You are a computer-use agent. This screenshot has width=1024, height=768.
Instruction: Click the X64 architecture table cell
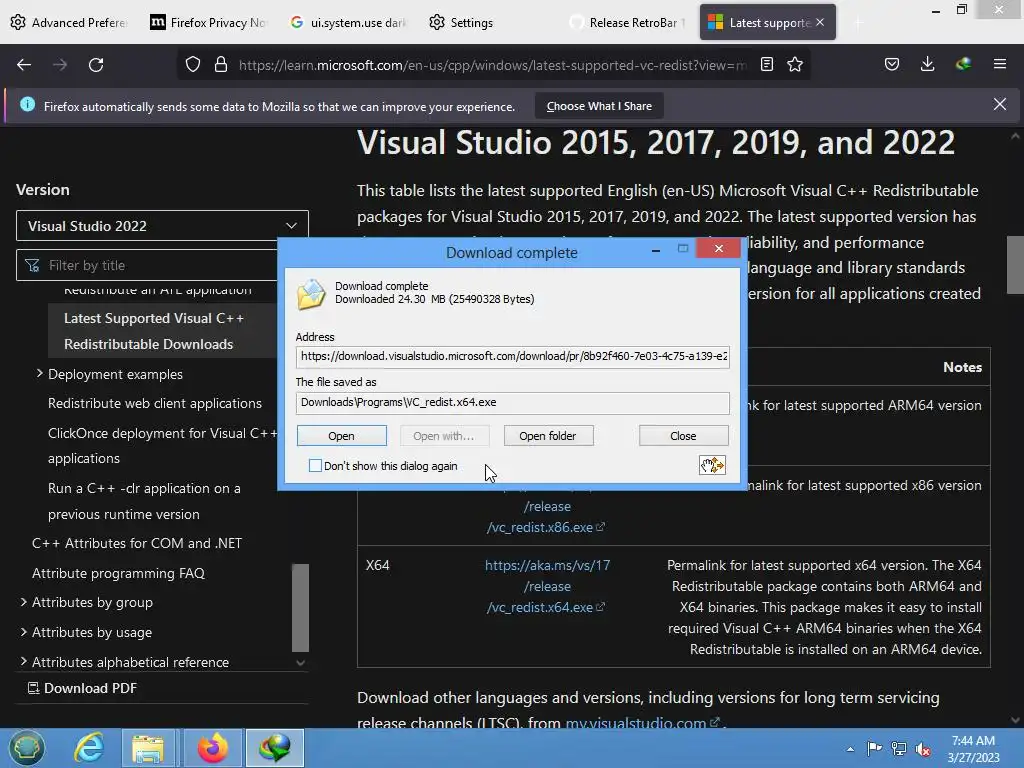point(377,565)
